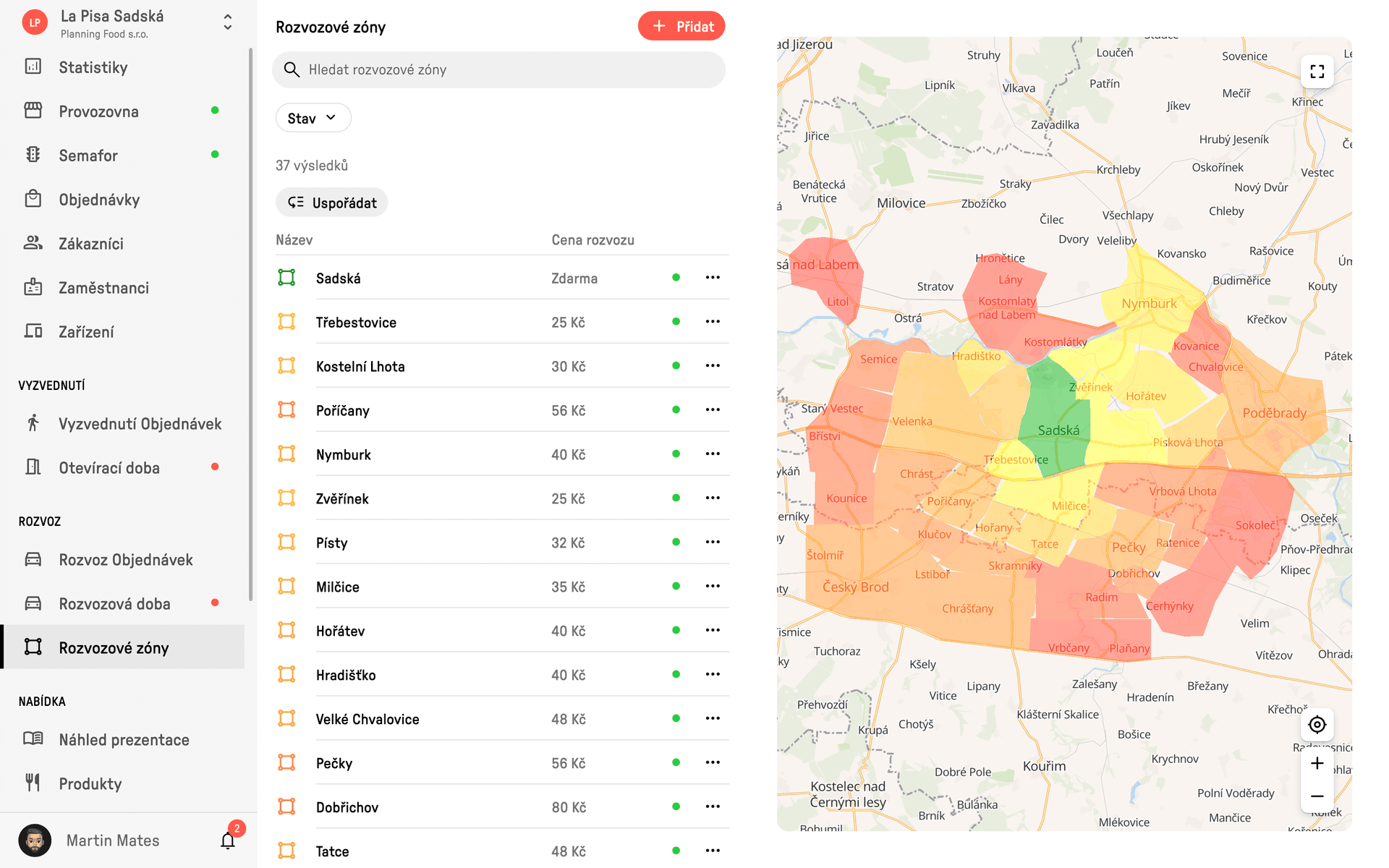Expand the Stav filter dropdown

313,118
